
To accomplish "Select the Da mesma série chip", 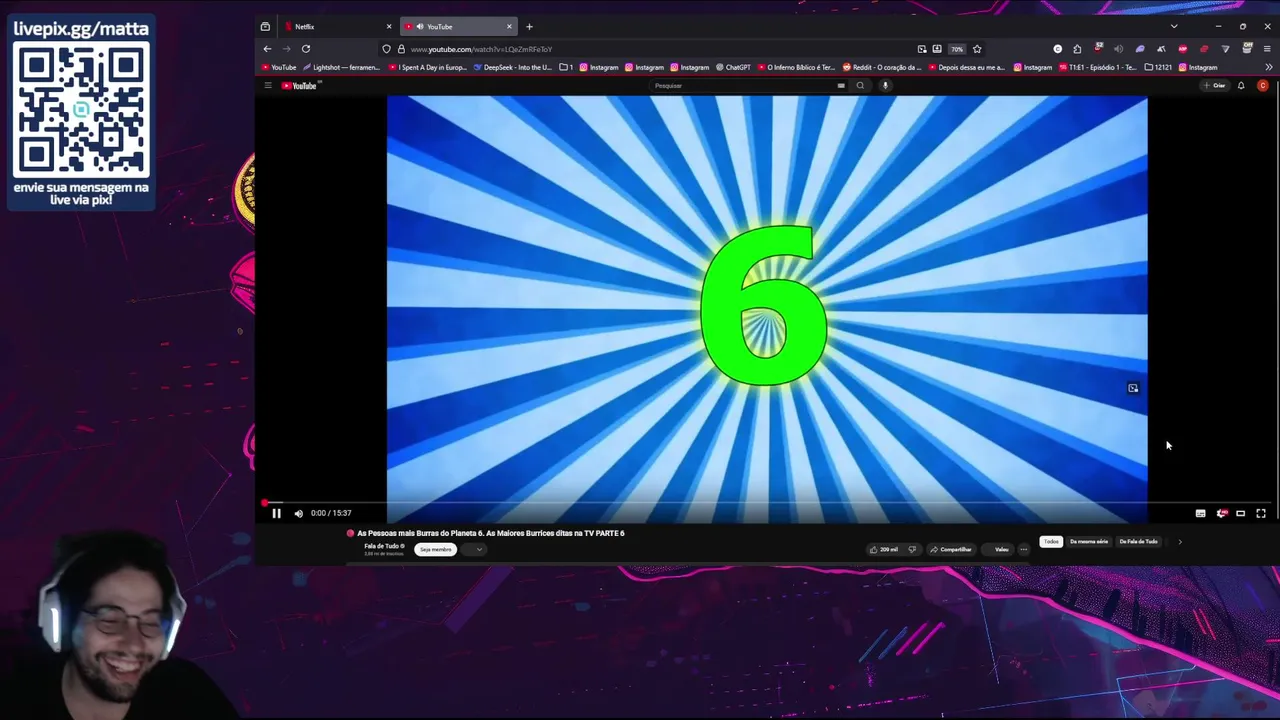I will [1089, 541].
